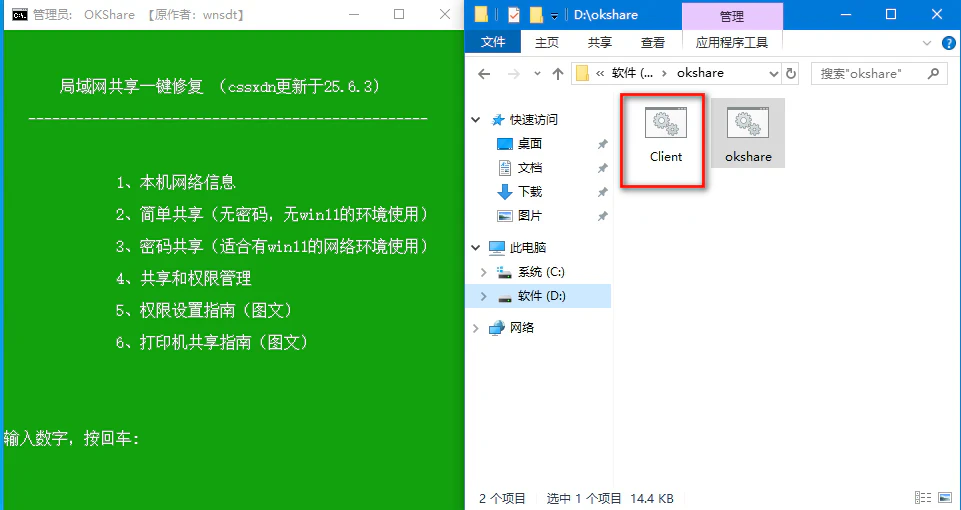Open the address bar history dropdown

[x=773, y=74]
